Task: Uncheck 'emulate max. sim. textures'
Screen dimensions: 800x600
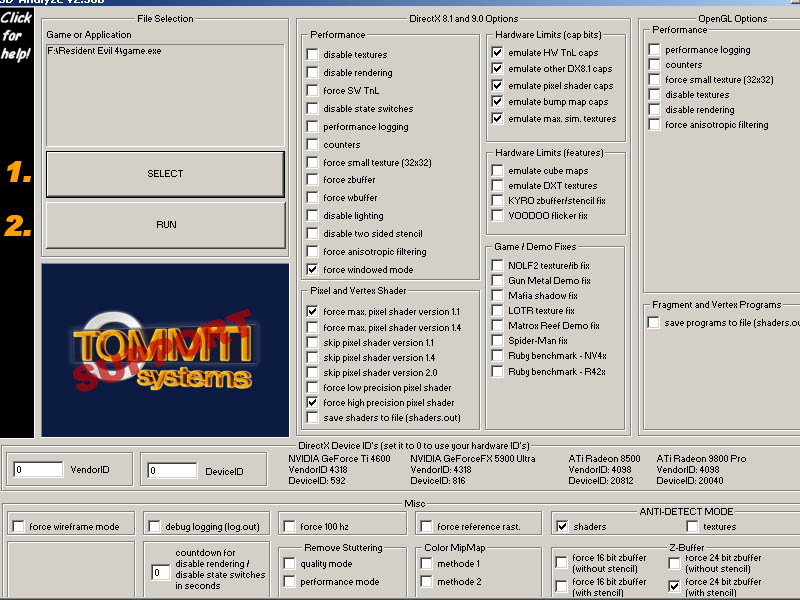Action: [x=497, y=118]
